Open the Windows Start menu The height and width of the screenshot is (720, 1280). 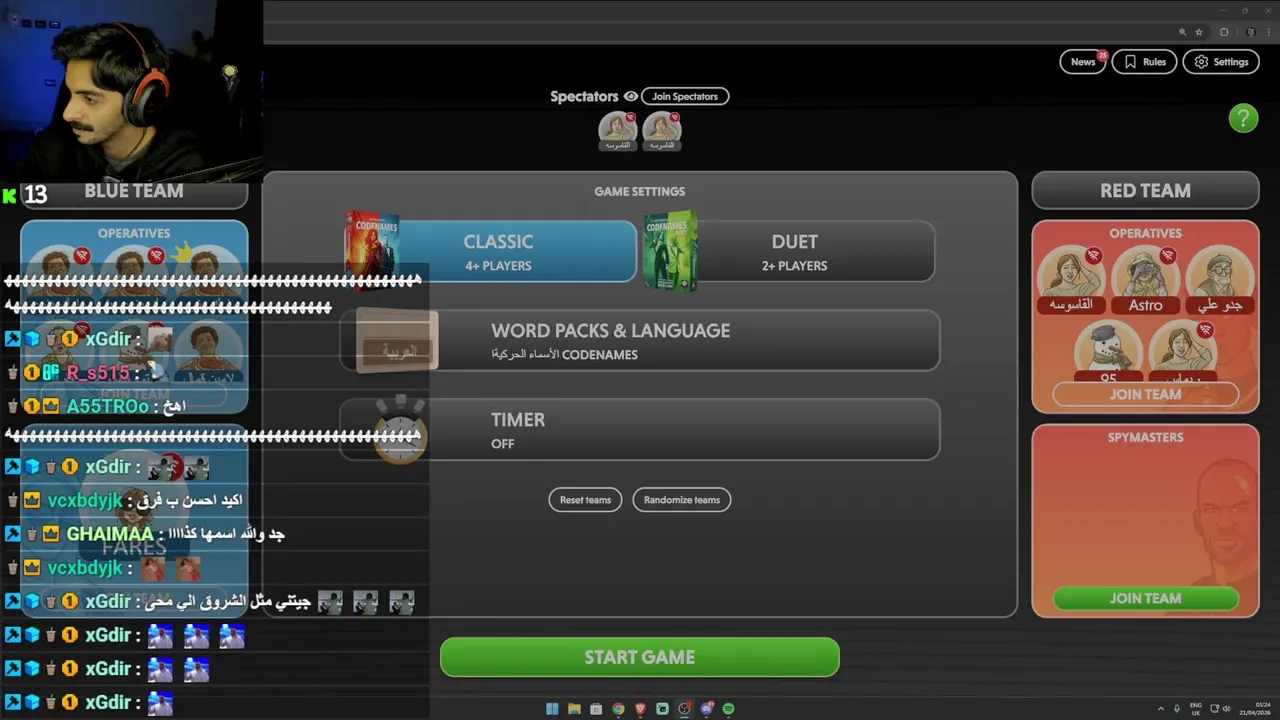[552, 709]
